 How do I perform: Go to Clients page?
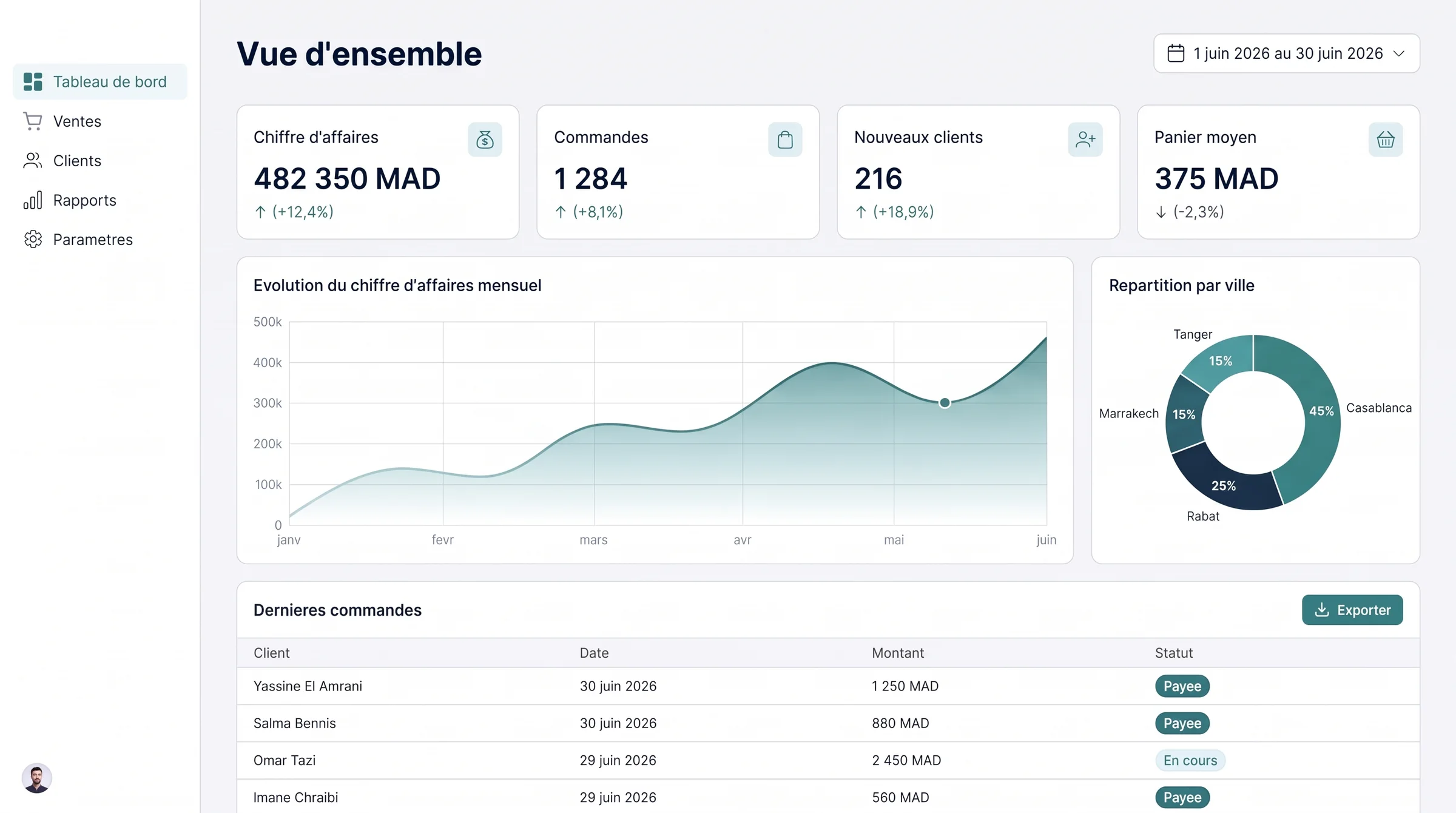tap(100, 161)
